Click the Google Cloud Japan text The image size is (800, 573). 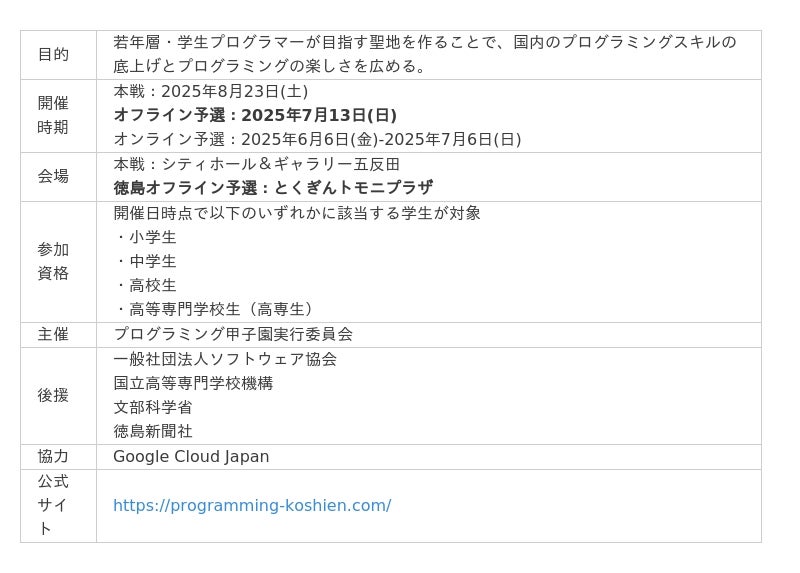coord(191,457)
